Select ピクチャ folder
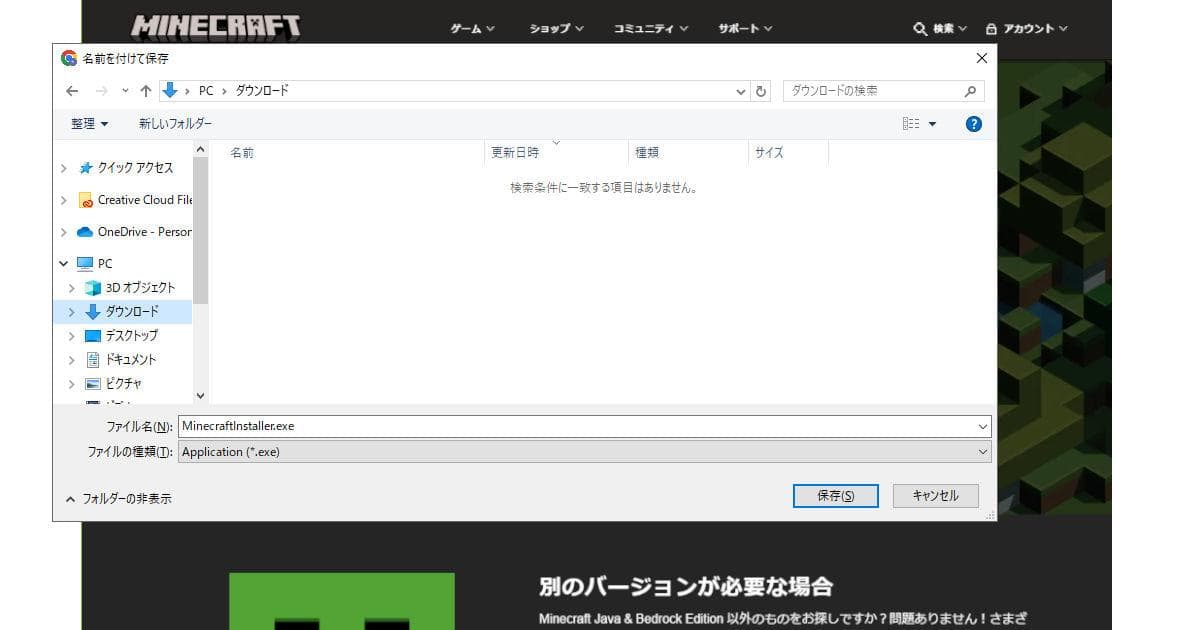 click(123, 384)
